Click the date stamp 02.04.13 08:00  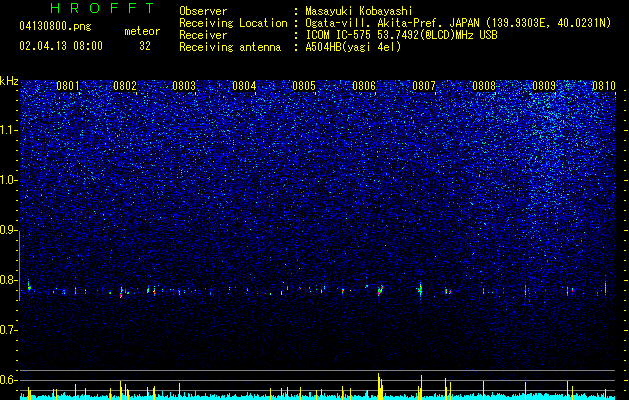click(61, 46)
